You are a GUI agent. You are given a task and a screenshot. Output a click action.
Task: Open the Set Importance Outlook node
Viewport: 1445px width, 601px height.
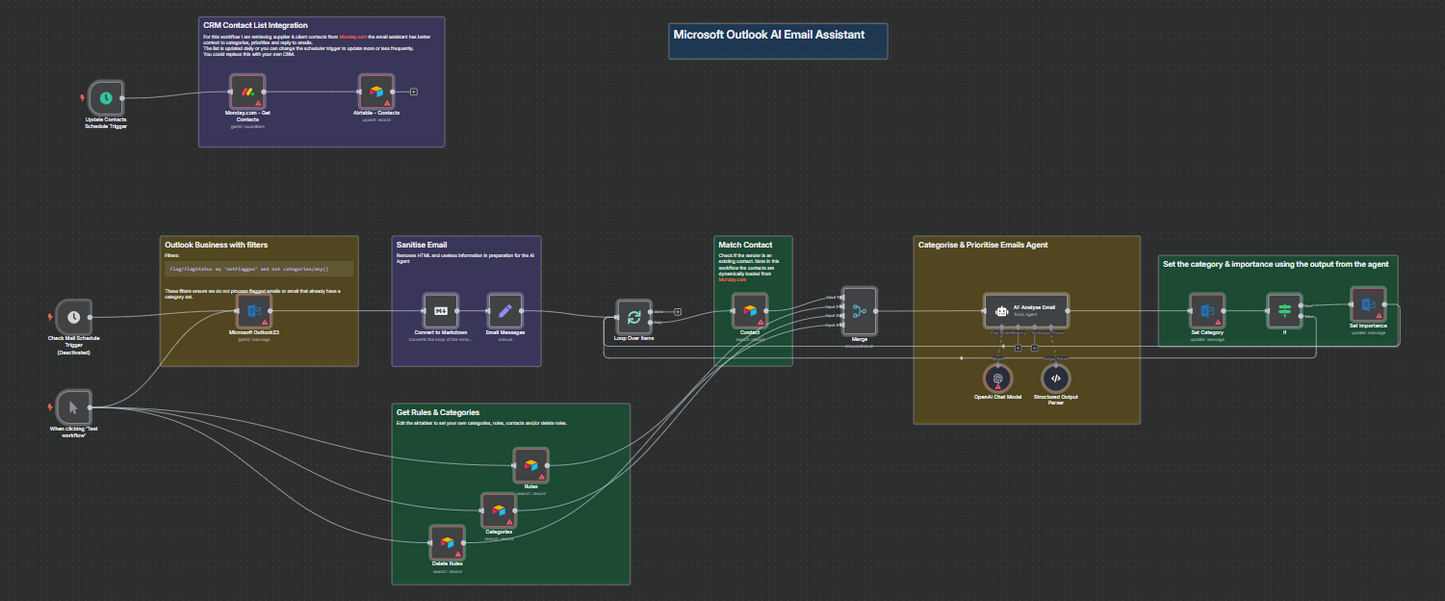pos(1367,304)
